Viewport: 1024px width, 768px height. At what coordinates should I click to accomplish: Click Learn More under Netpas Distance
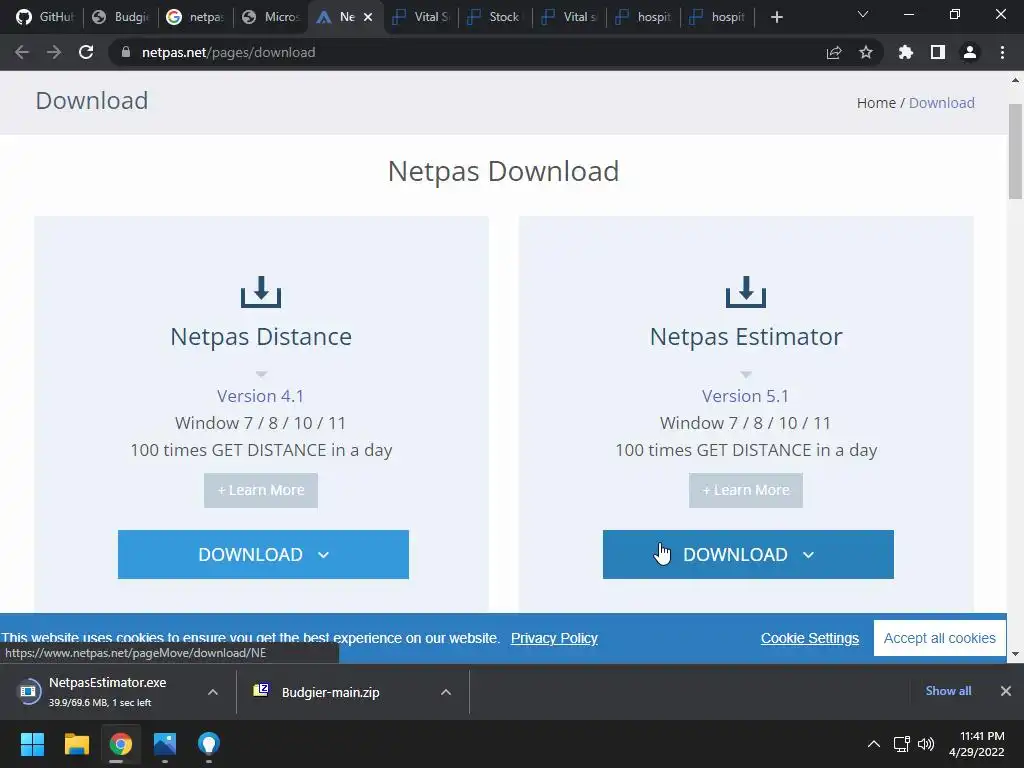click(x=261, y=490)
